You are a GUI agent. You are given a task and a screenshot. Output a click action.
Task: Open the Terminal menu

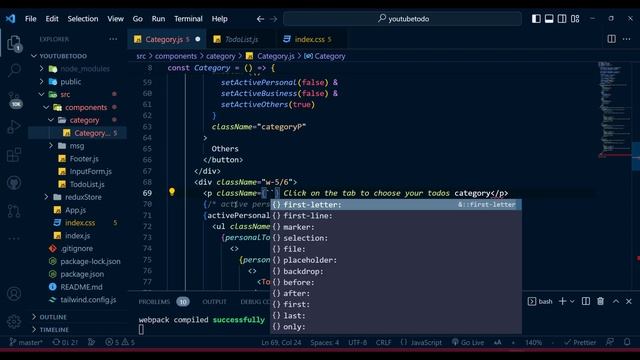coord(188,19)
